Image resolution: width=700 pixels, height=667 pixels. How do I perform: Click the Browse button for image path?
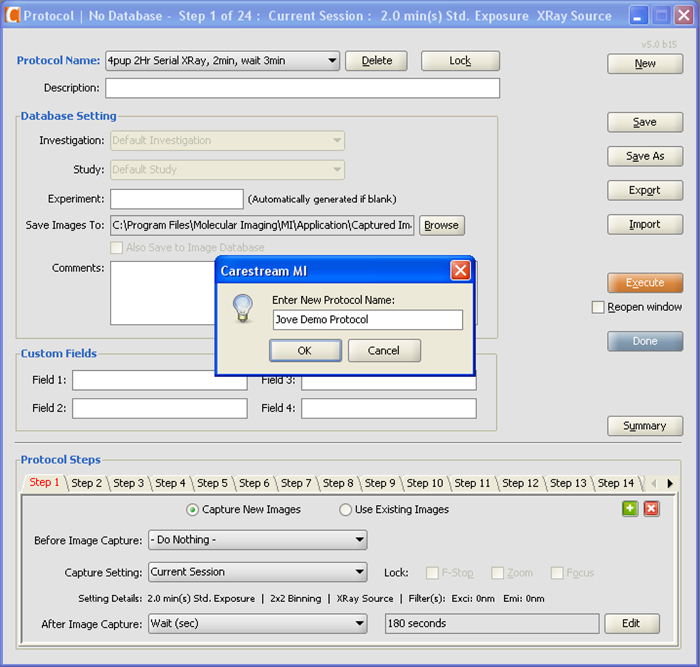(442, 225)
